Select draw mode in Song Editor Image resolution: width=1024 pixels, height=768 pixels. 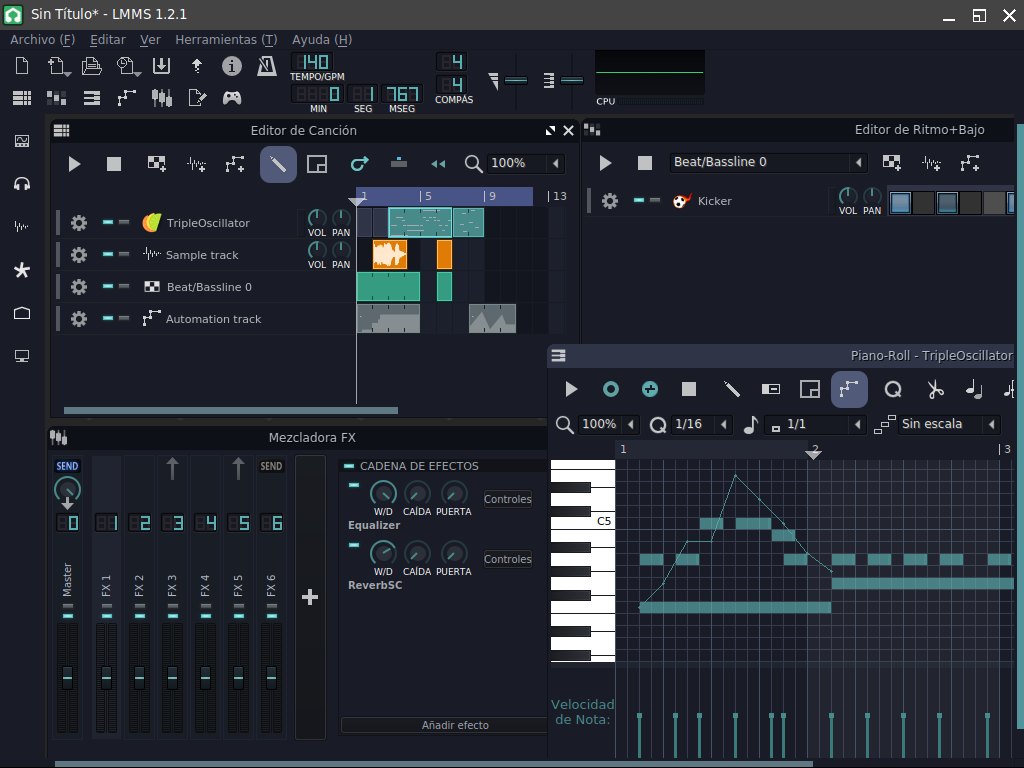pyautogui.click(x=278, y=164)
